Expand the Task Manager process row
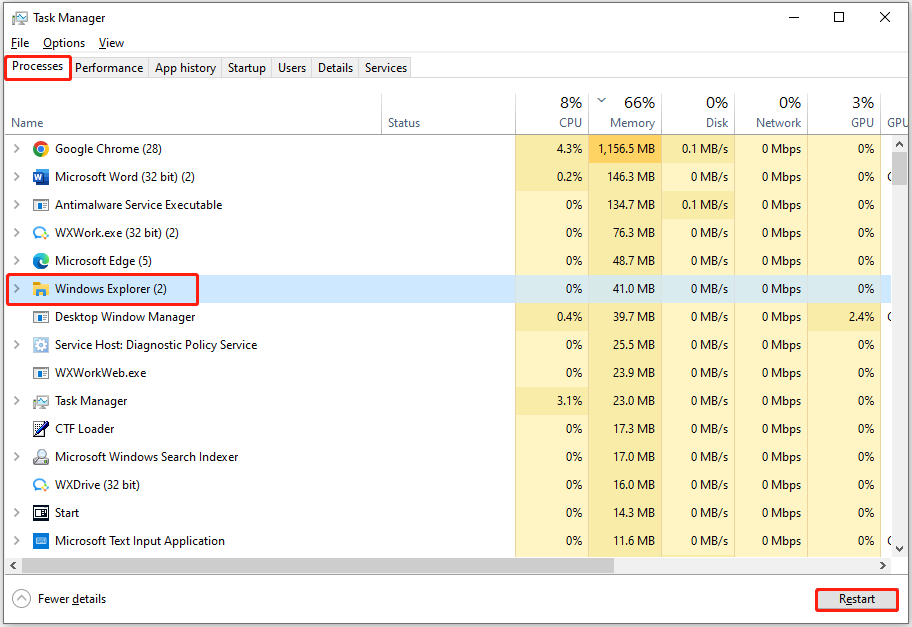Screen dimensions: 912x627 17,401
